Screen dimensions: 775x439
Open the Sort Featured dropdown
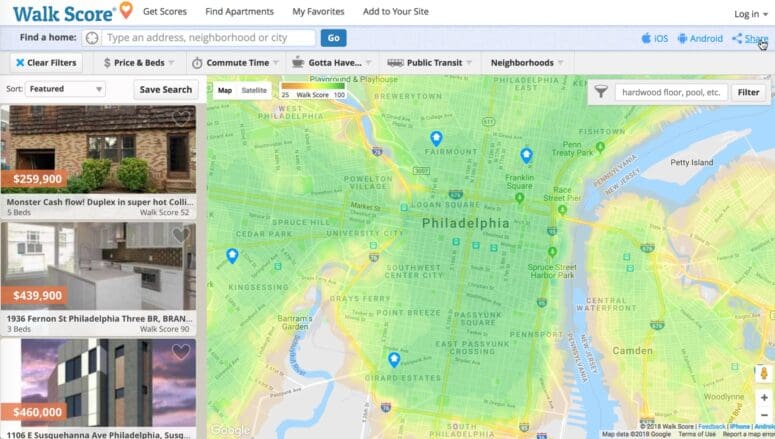65,89
